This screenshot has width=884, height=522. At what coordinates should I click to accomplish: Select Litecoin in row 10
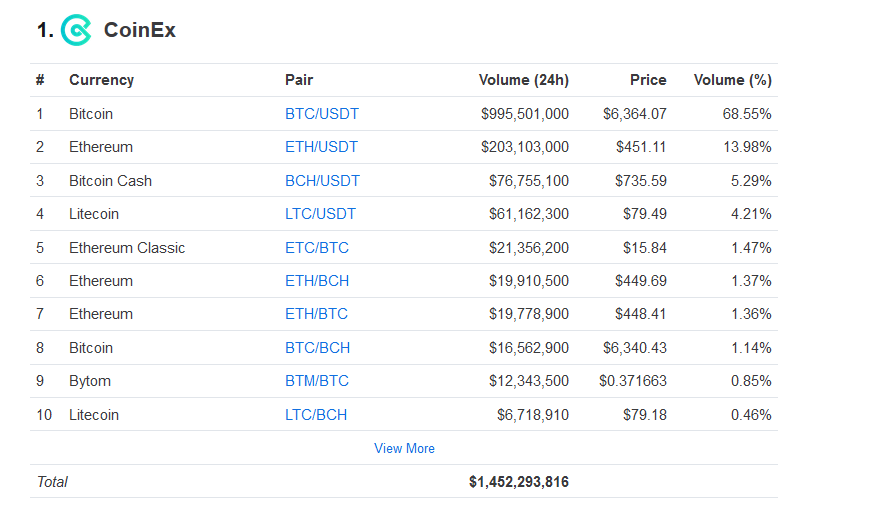tap(94, 415)
